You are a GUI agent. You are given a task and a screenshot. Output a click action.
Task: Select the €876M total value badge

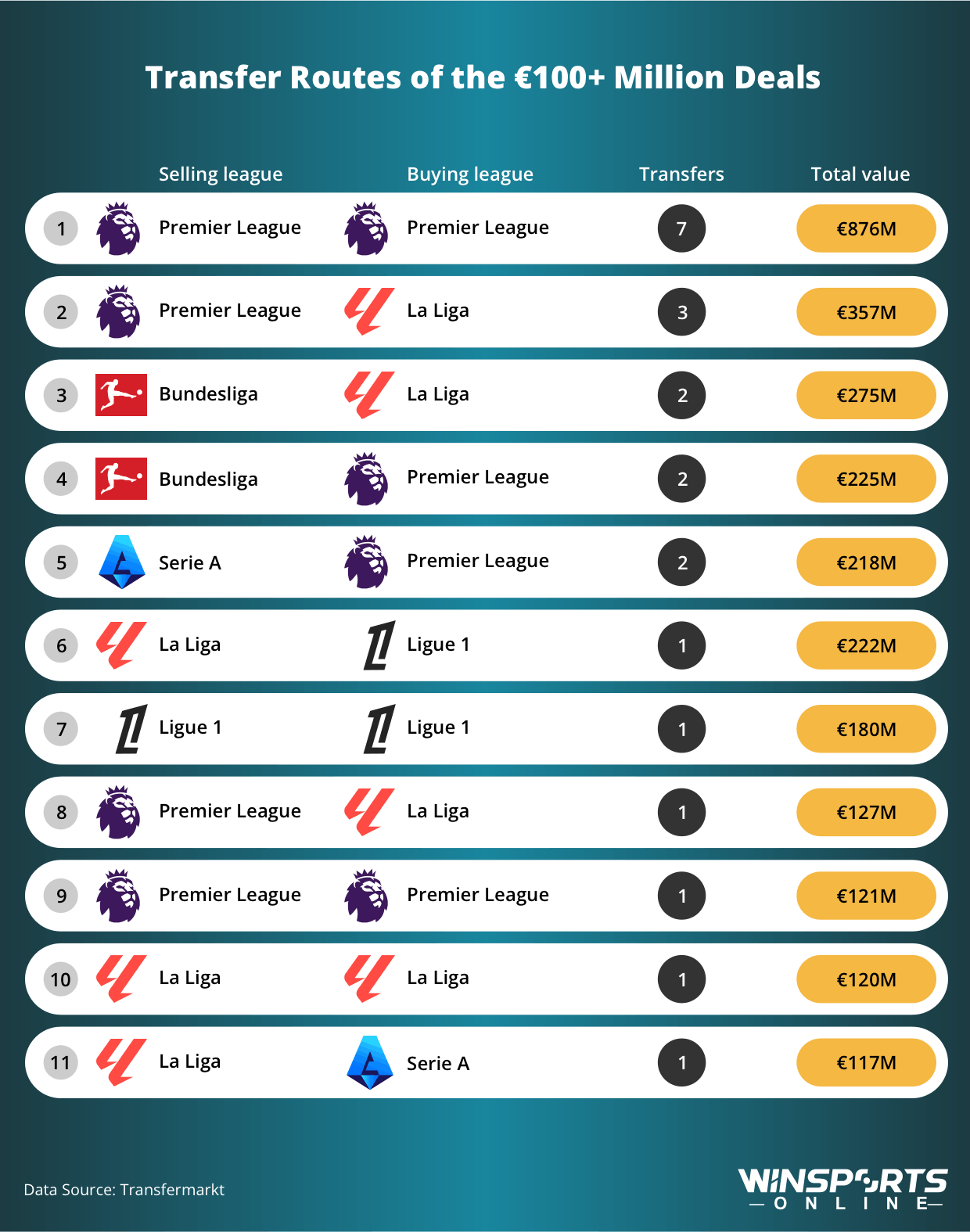(x=867, y=228)
